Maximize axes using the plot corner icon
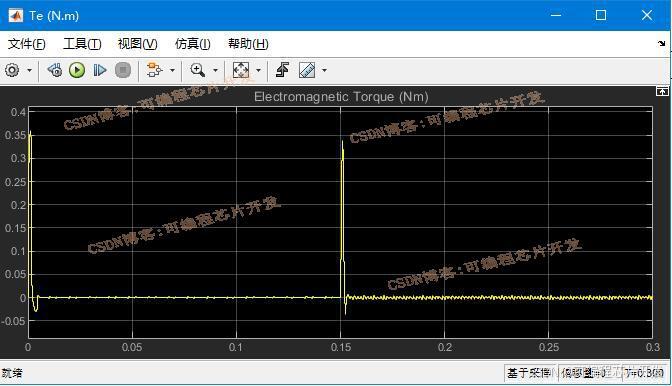Screen dimensions: 672x386 coord(662,91)
